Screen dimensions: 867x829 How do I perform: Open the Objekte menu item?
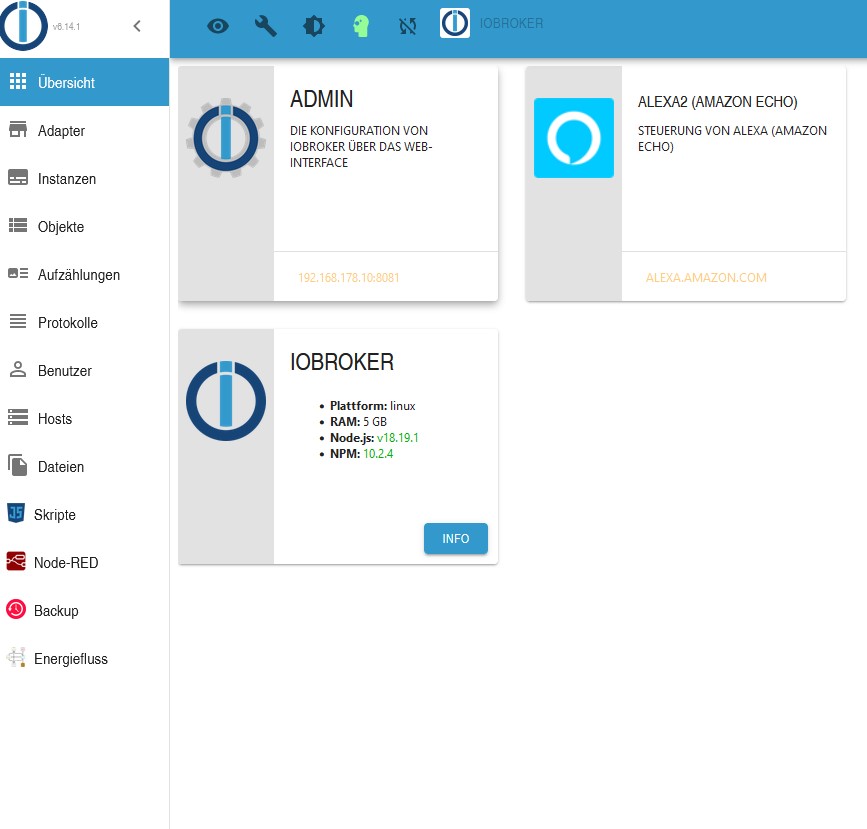coord(85,227)
